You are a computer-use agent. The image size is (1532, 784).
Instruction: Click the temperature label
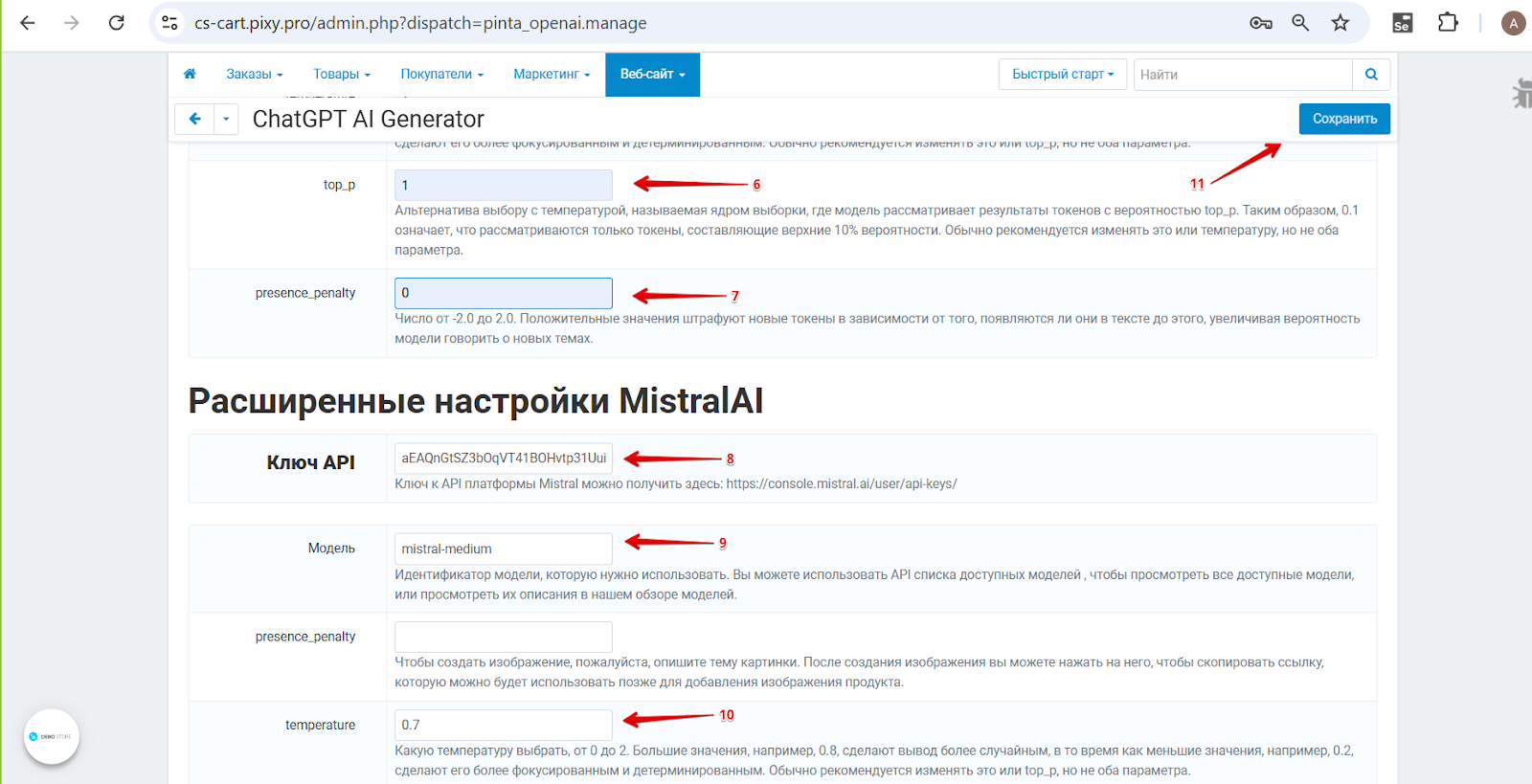click(x=320, y=725)
